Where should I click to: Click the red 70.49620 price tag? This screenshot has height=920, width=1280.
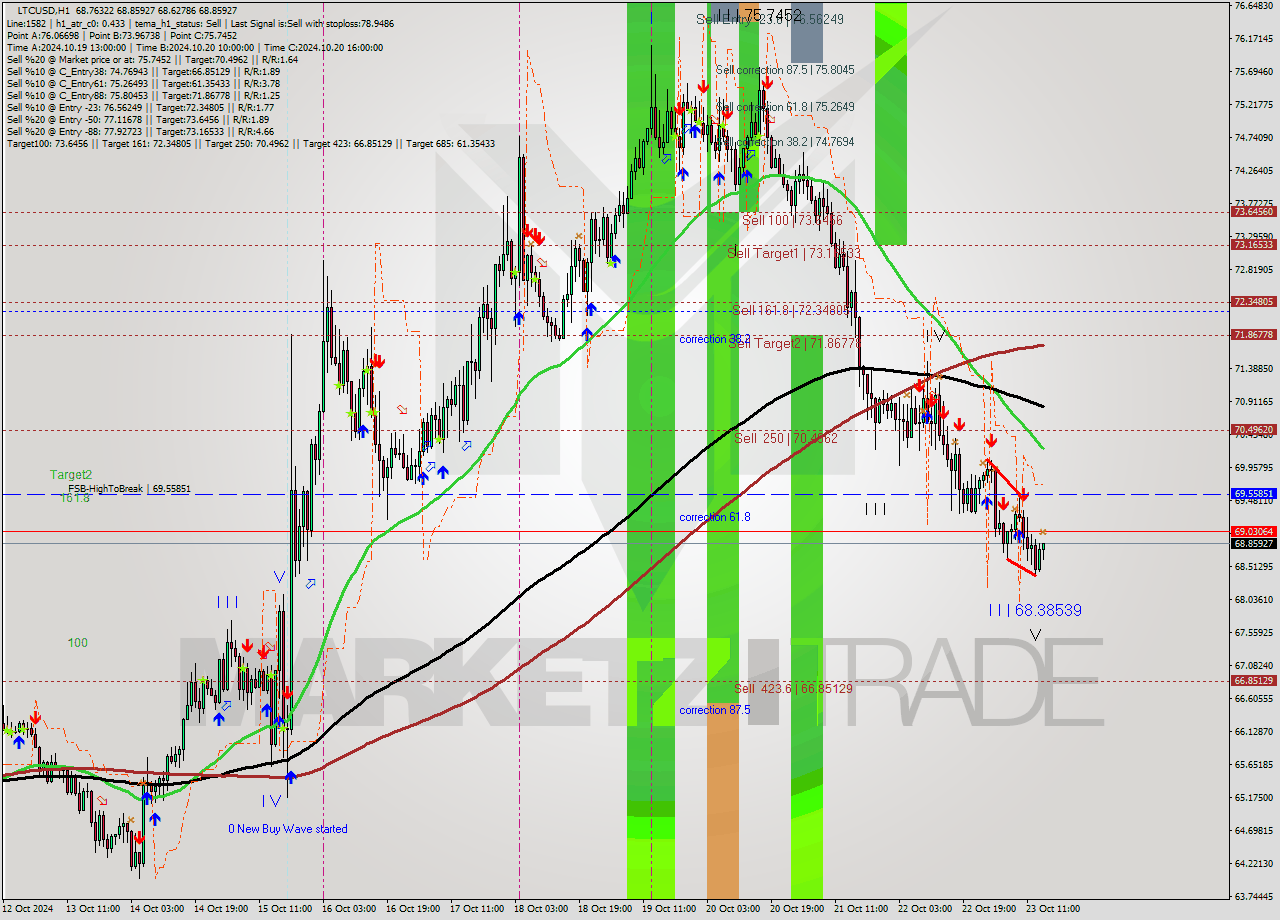pyautogui.click(x=1253, y=430)
